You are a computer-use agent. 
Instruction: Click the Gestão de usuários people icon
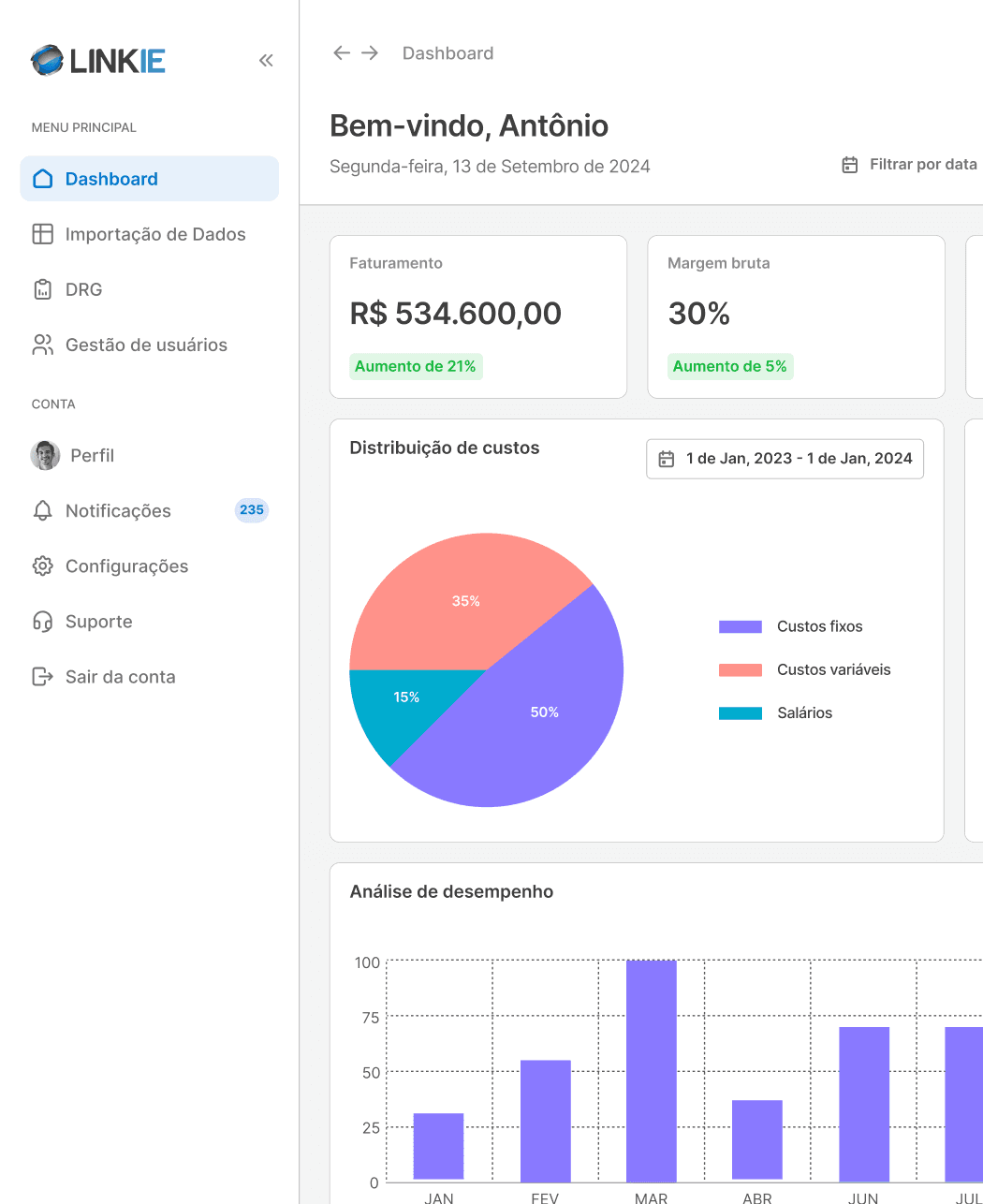click(x=43, y=345)
